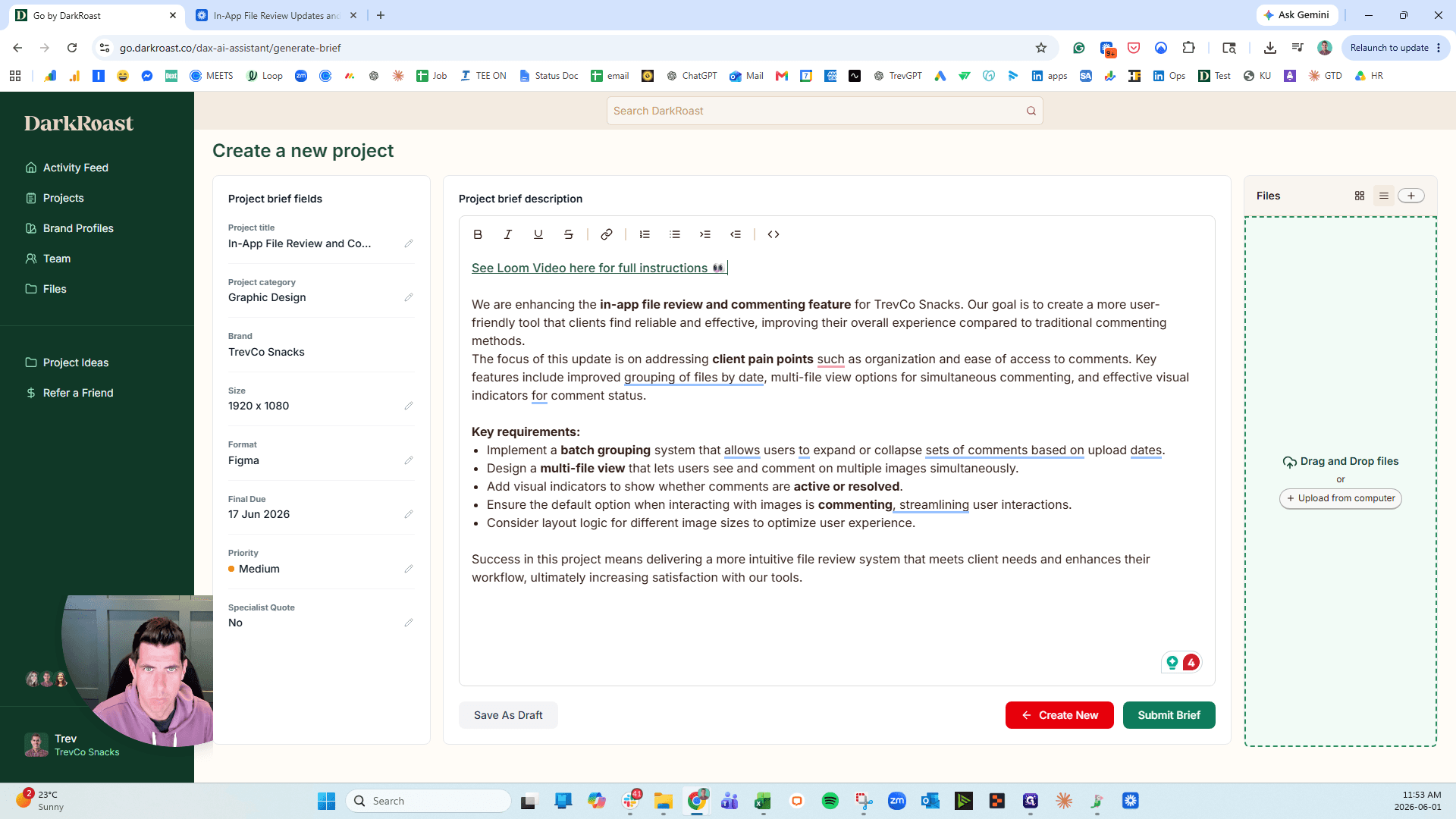Edit the Format field pencil icon

[x=409, y=460]
